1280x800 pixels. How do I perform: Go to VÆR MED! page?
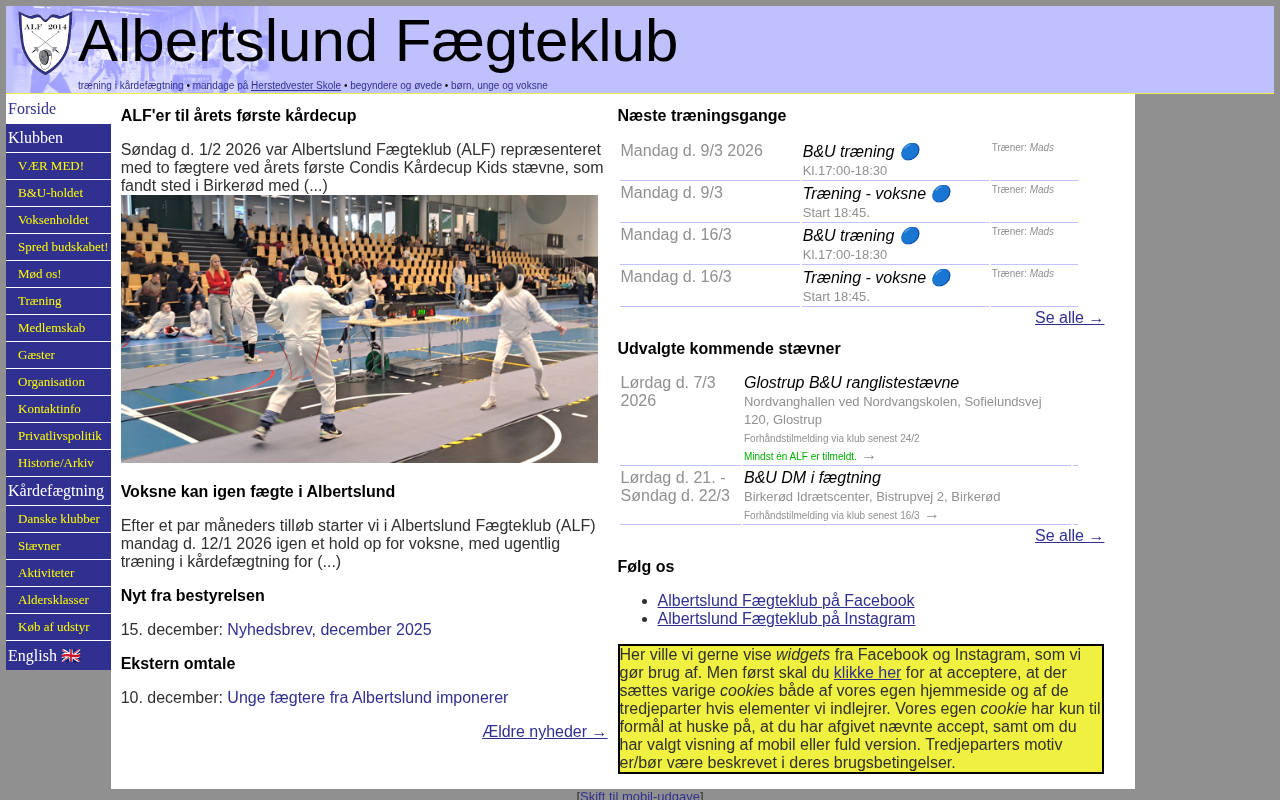click(58, 166)
